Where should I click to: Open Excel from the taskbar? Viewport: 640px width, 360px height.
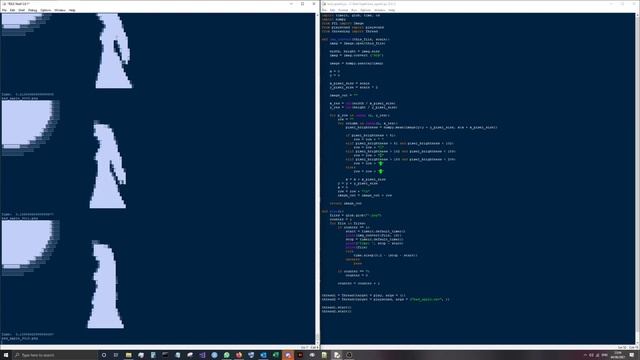pyautogui.click(x=276, y=355)
